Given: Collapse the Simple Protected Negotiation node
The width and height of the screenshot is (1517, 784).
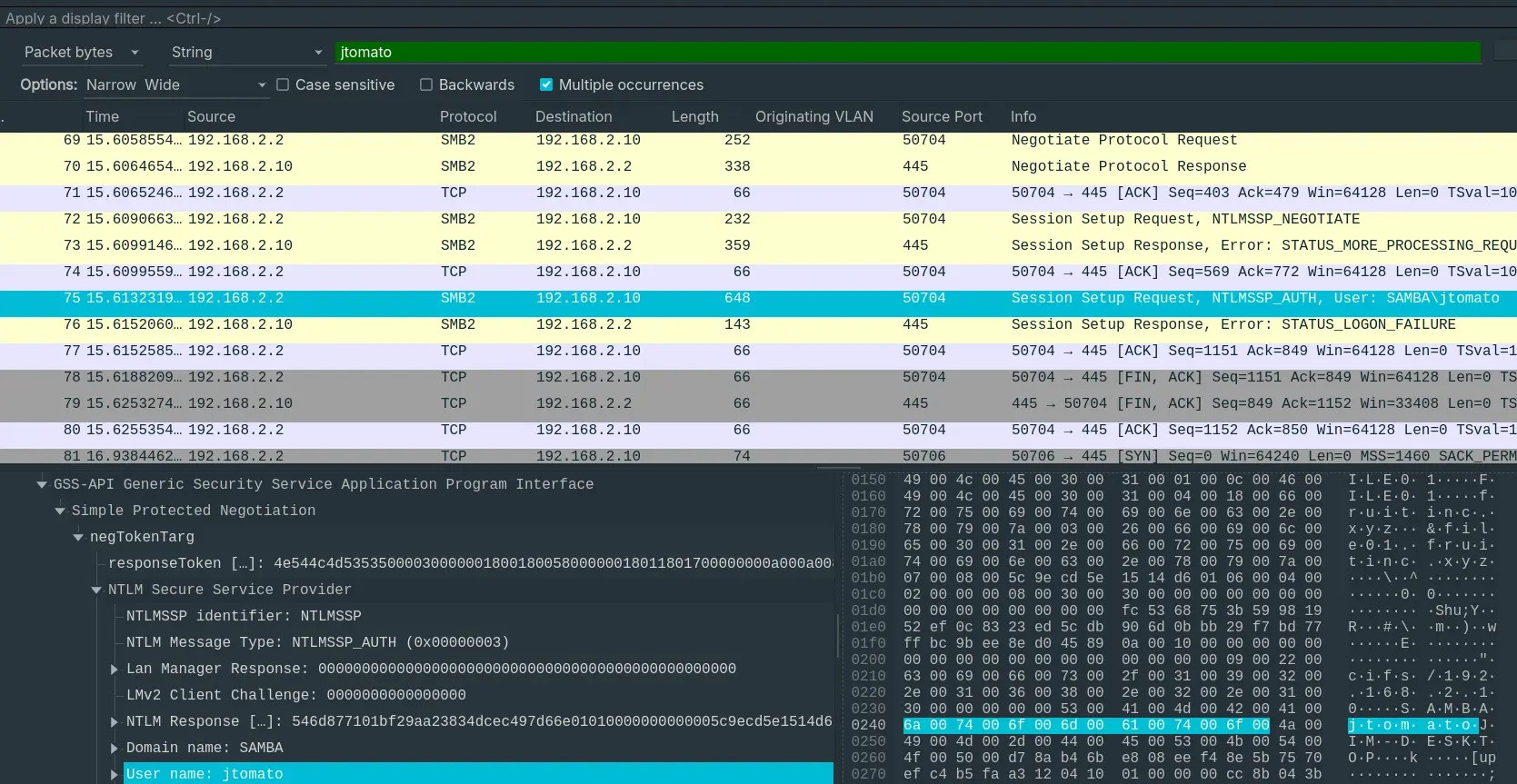Looking at the screenshot, I should point(60,511).
